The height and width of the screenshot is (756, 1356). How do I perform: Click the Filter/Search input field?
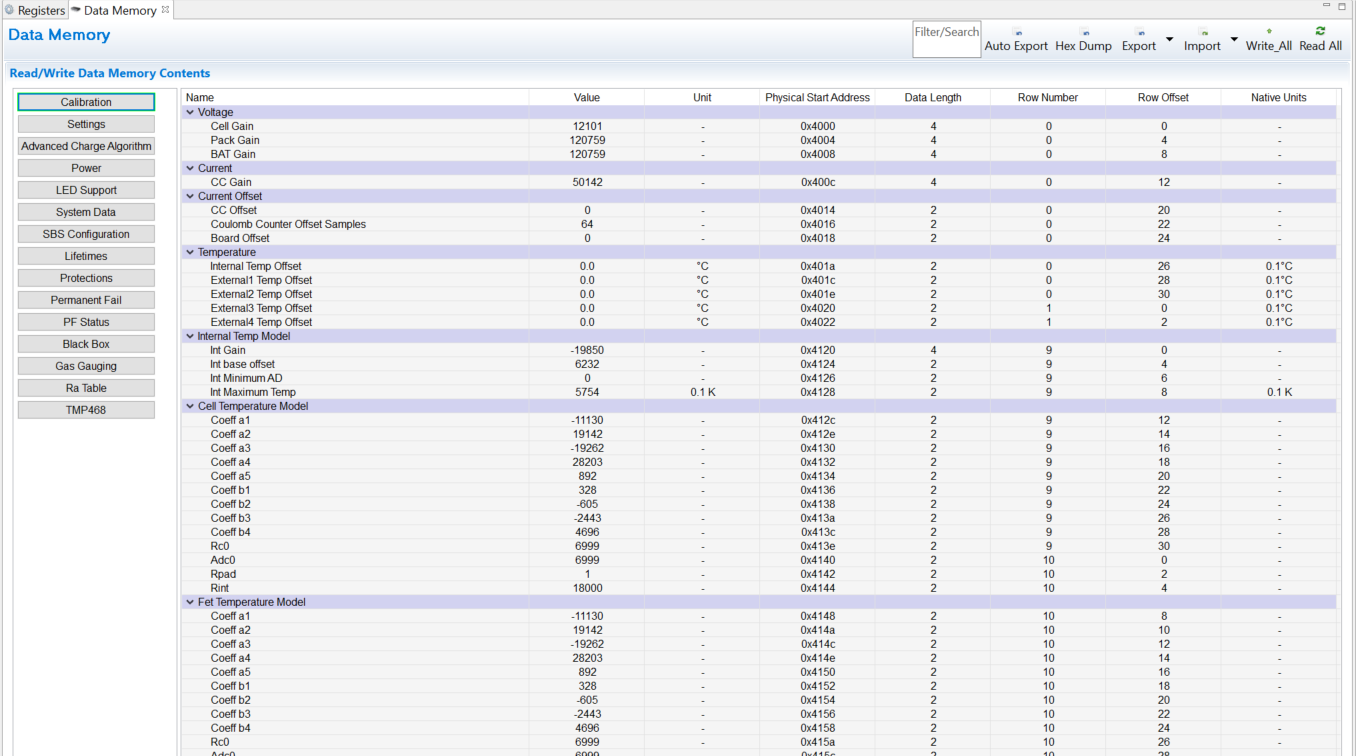(946, 40)
